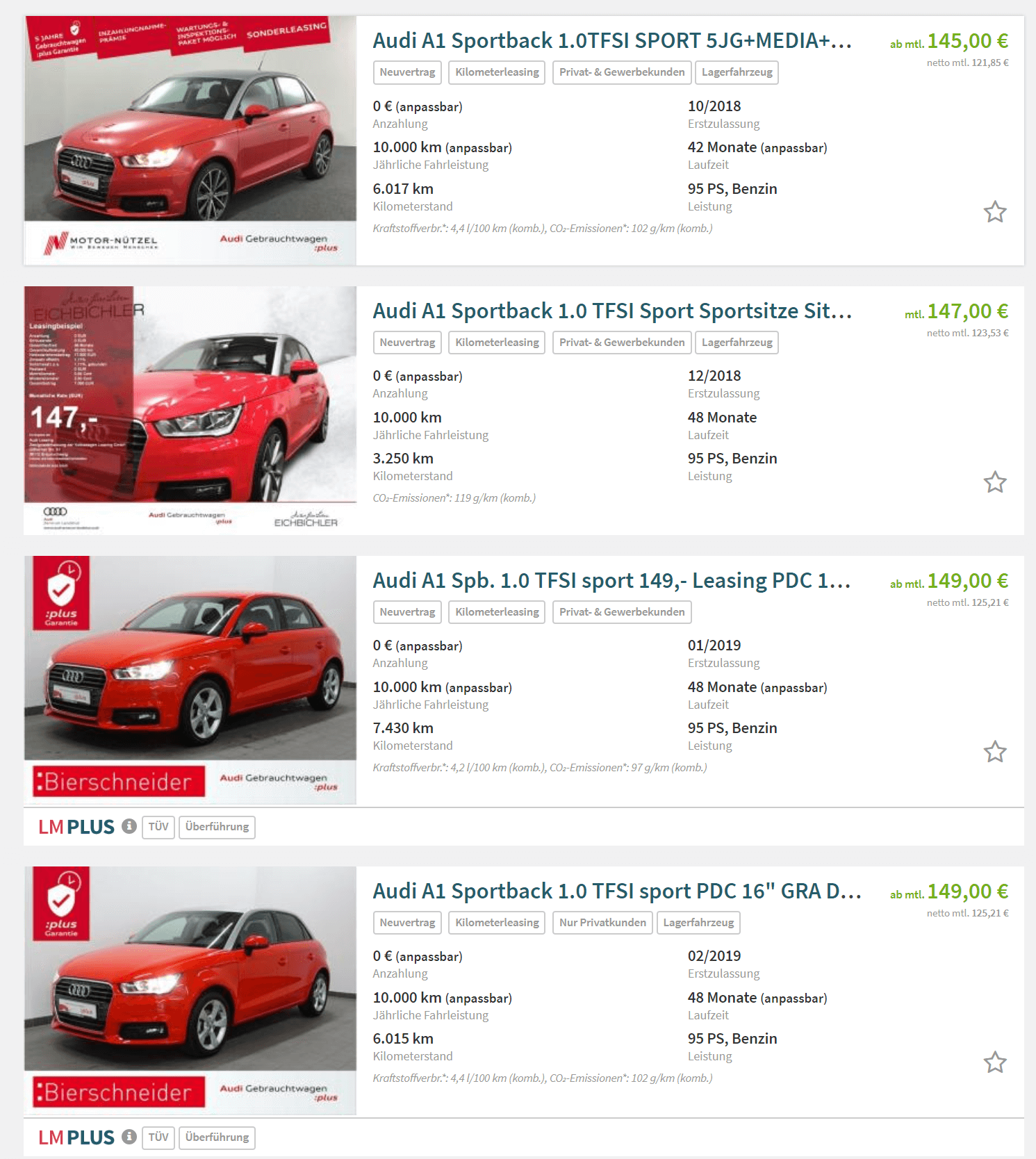Click the 6.015 km Kilometerstand value
Viewport: 1036px width, 1159px height.
403,1039
